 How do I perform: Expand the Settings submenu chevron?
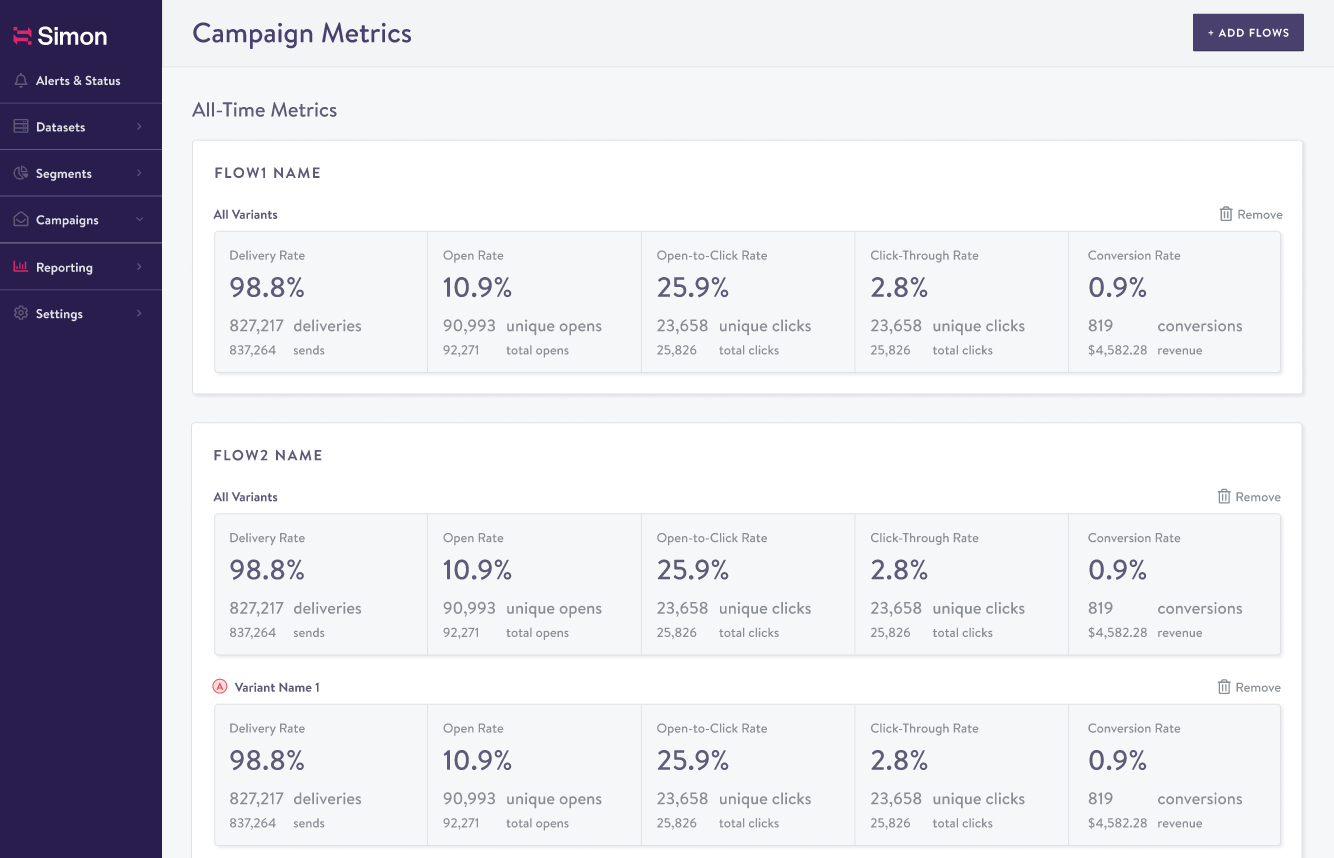coord(139,314)
